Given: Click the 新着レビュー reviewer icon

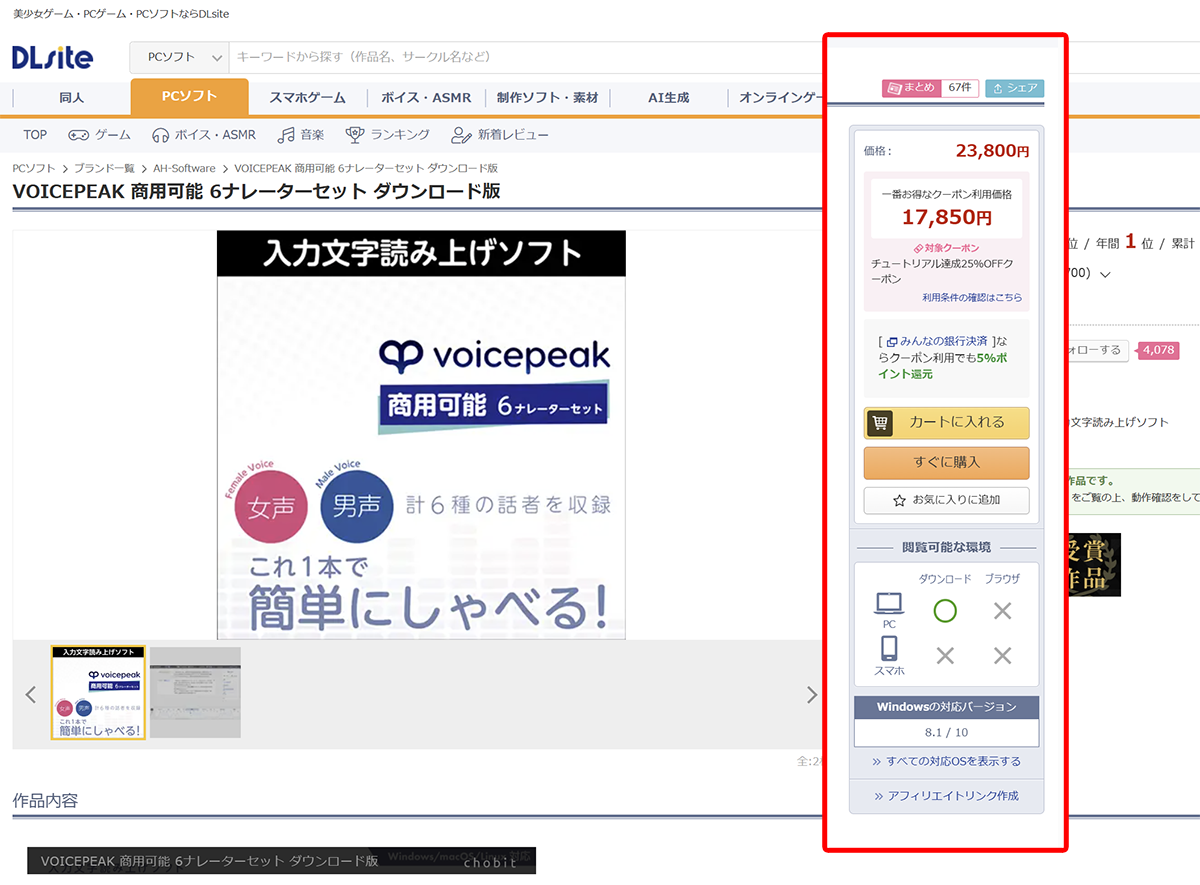Looking at the screenshot, I should pyautogui.click(x=460, y=135).
